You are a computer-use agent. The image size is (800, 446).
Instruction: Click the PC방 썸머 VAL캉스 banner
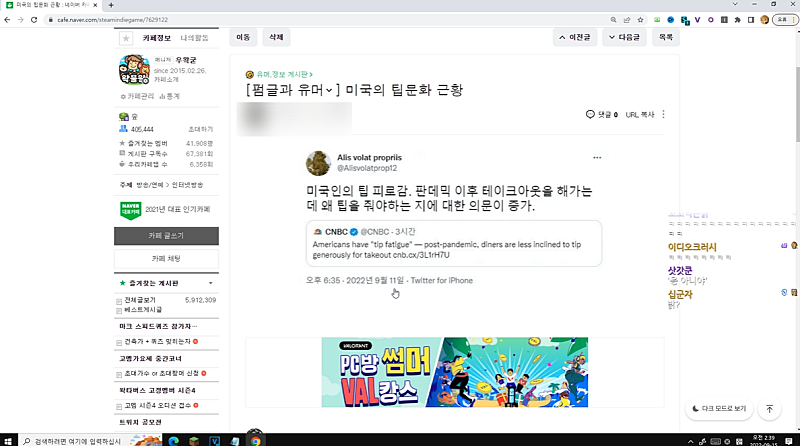click(x=455, y=372)
